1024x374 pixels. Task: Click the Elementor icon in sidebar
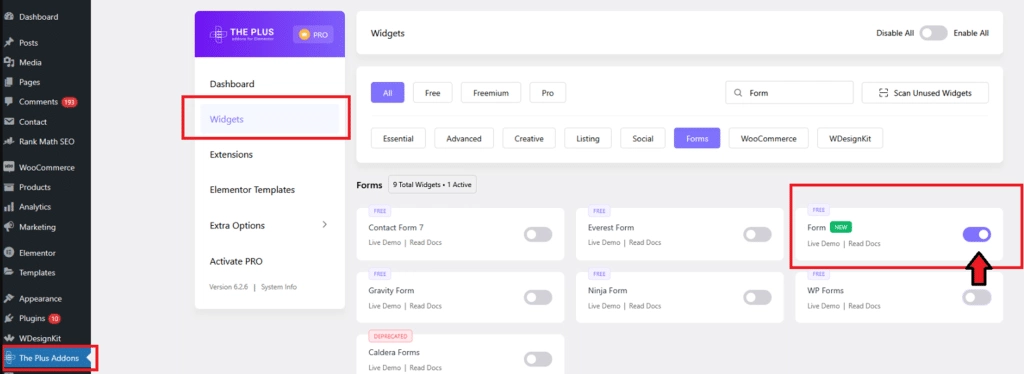coord(9,253)
